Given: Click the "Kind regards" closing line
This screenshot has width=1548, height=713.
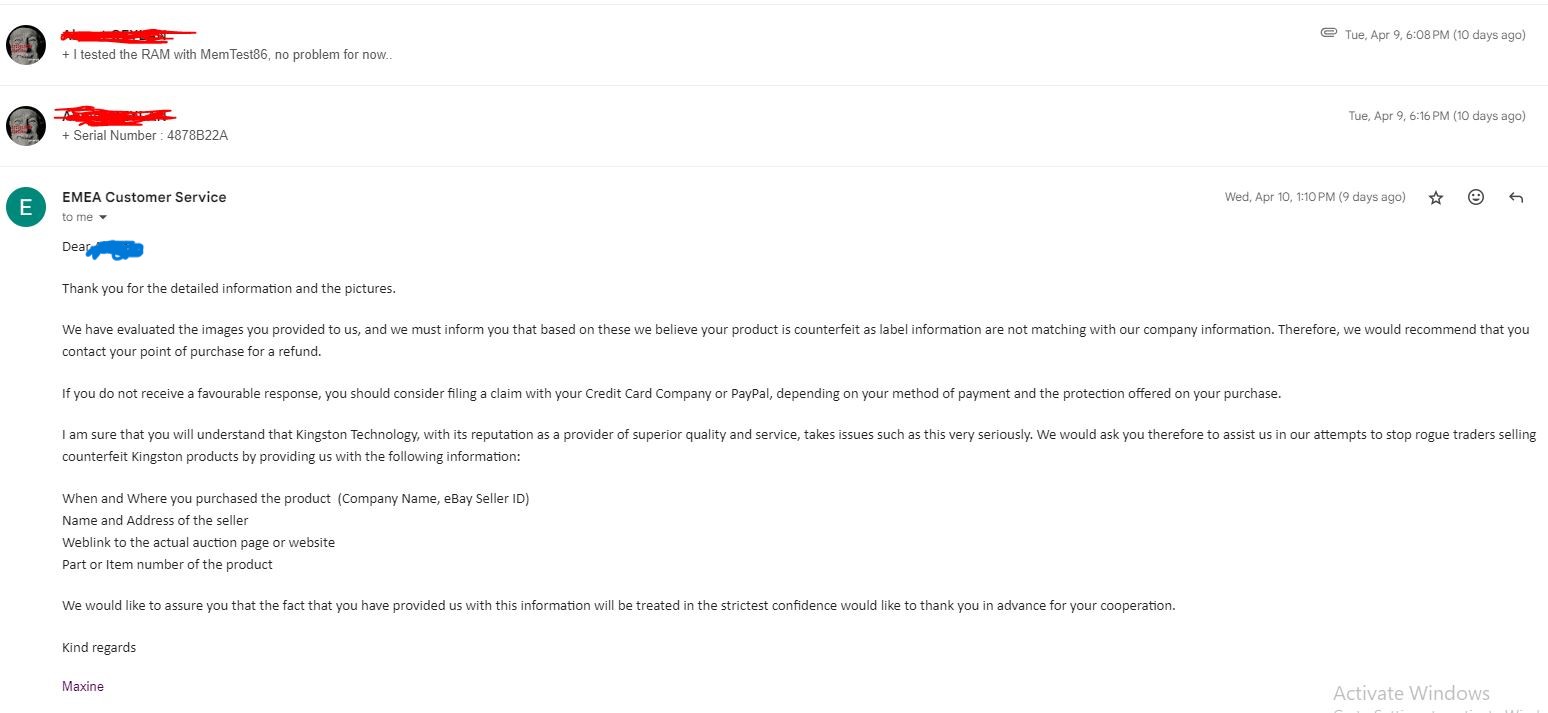Looking at the screenshot, I should pos(99,648).
